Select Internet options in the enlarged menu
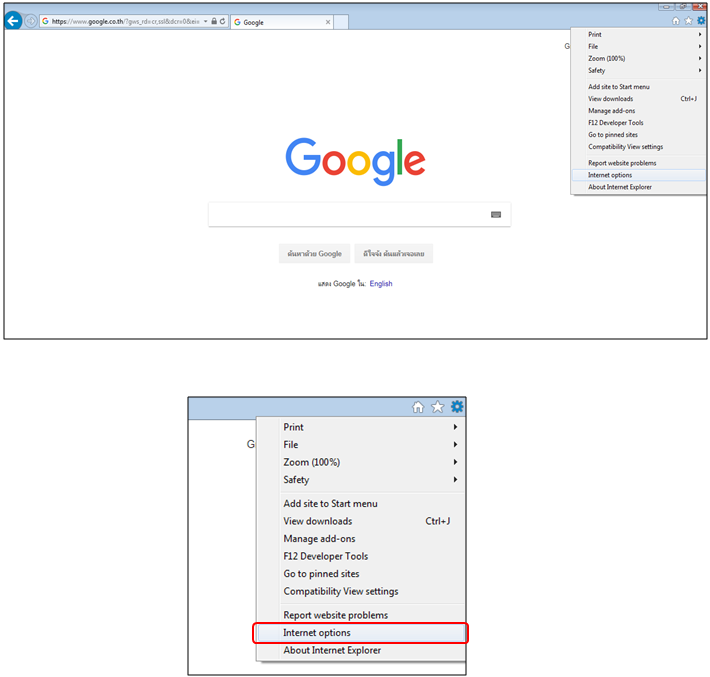The width and height of the screenshot is (710, 677). tap(361, 633)
